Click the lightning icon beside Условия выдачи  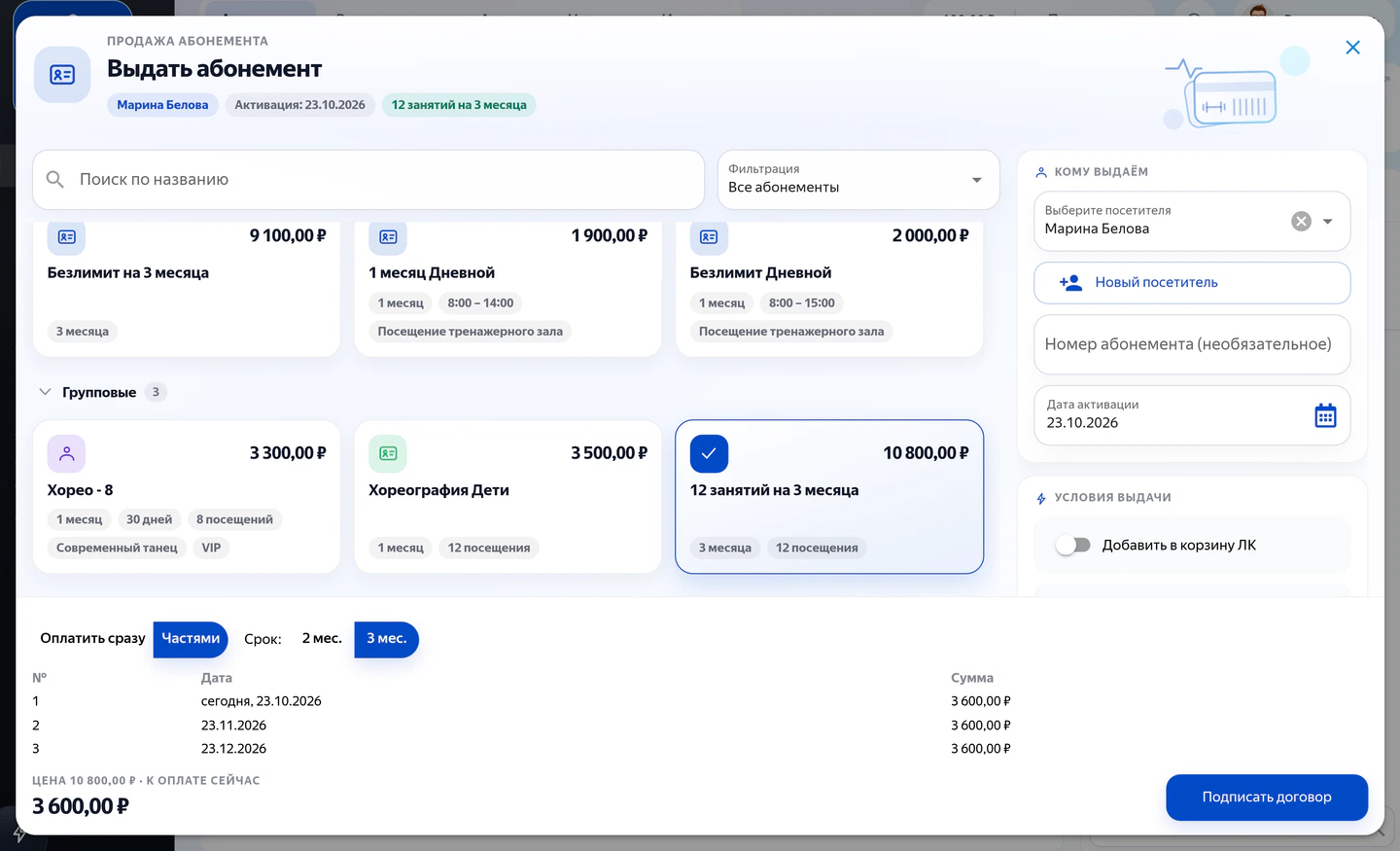pos(1041,498)
